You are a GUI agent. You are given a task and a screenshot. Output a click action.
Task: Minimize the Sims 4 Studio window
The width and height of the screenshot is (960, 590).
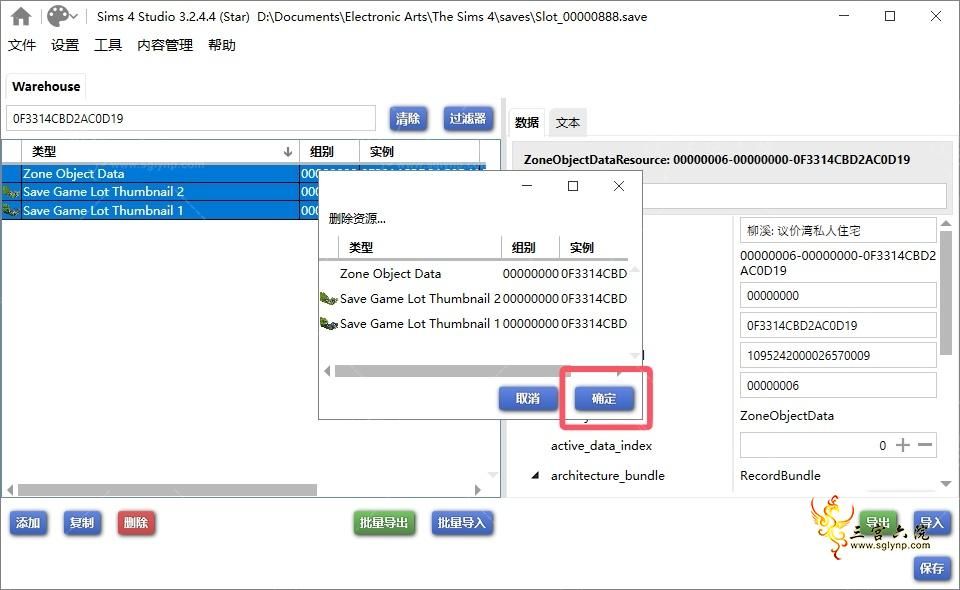click(844, 16)
